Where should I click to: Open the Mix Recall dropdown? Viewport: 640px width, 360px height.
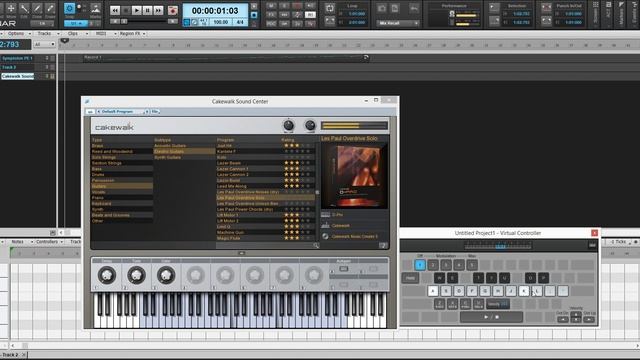[398, 23]
